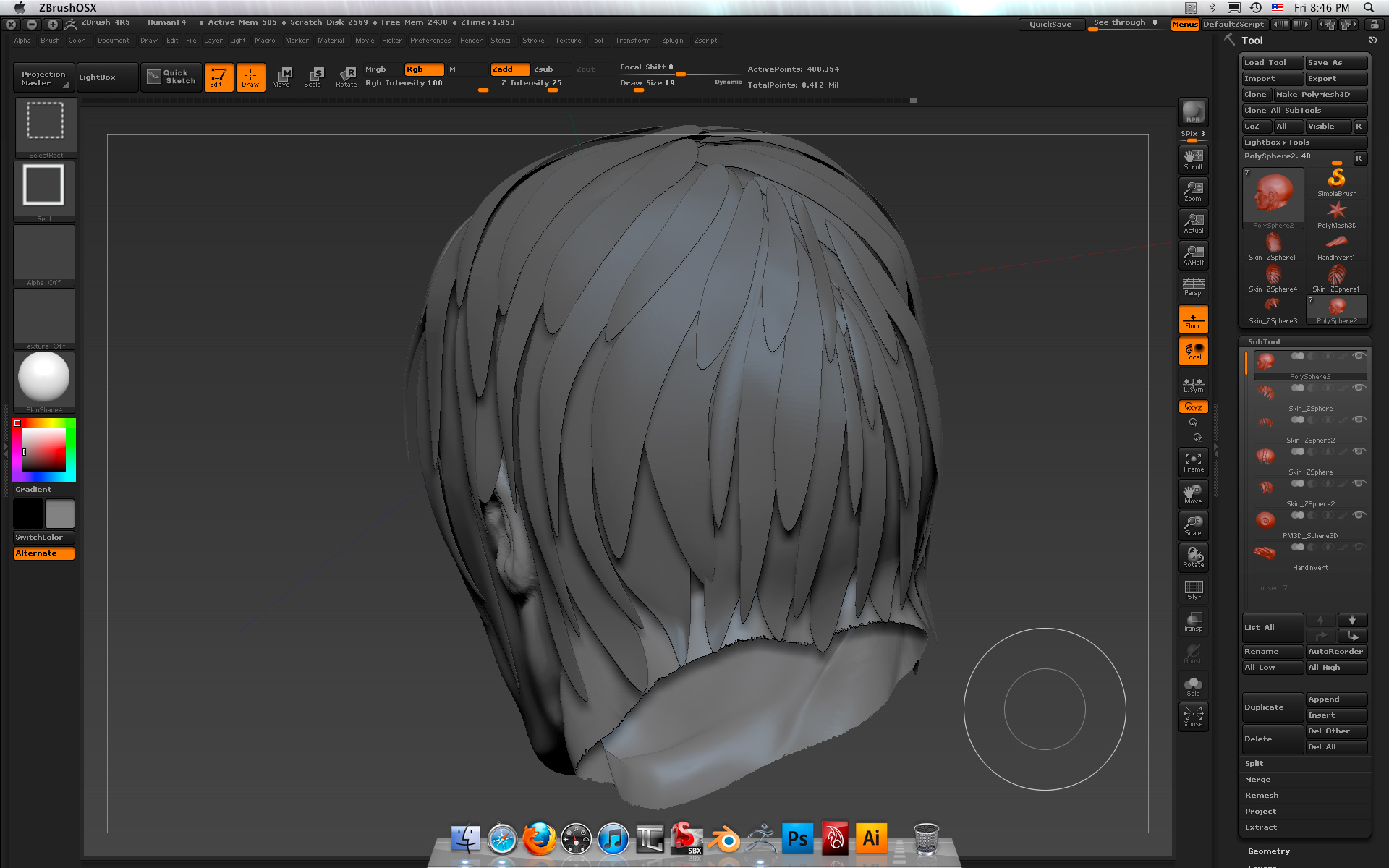
Task: Click the right shelf Move icon
Action: (1193, 494)
